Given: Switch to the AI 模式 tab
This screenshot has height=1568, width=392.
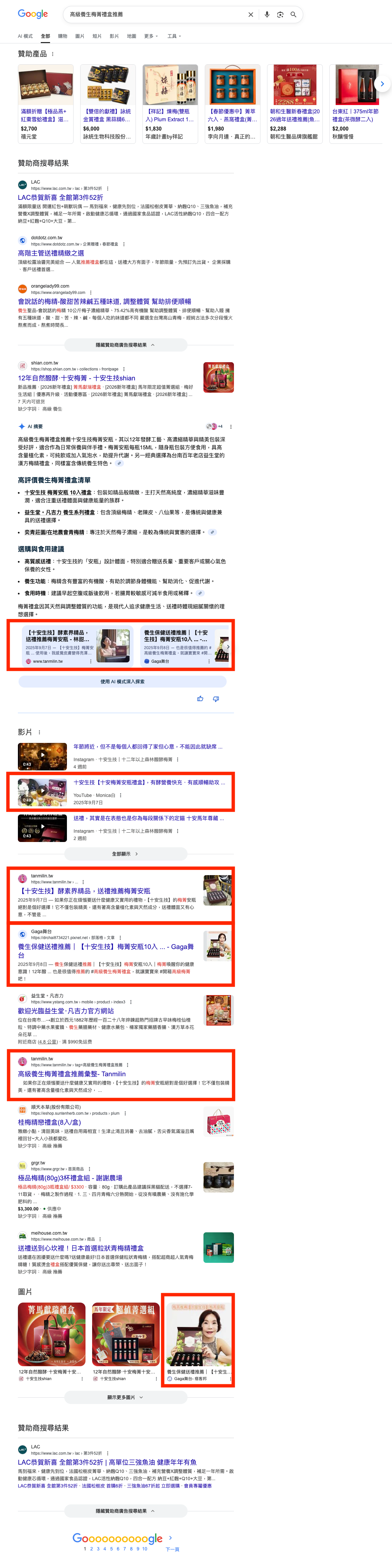Looking at the screenshot, I should click(25, 36).
